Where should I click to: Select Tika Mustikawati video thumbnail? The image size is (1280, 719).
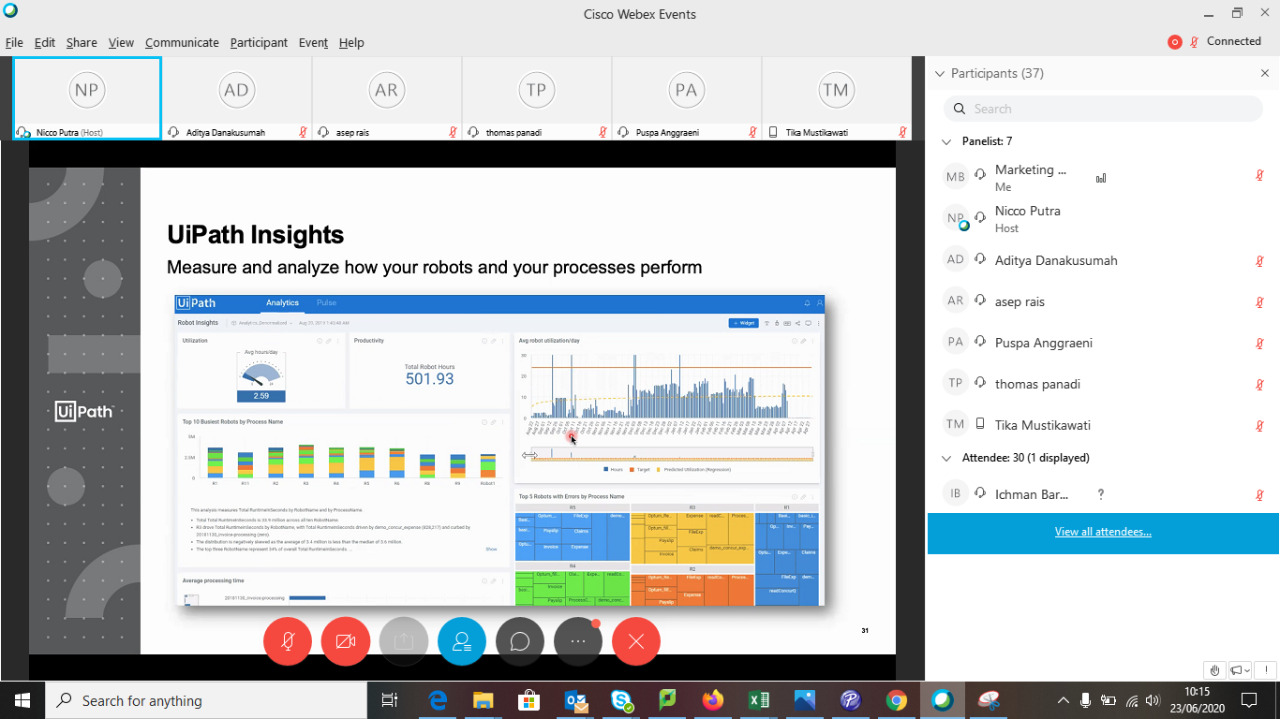point(836,98)
